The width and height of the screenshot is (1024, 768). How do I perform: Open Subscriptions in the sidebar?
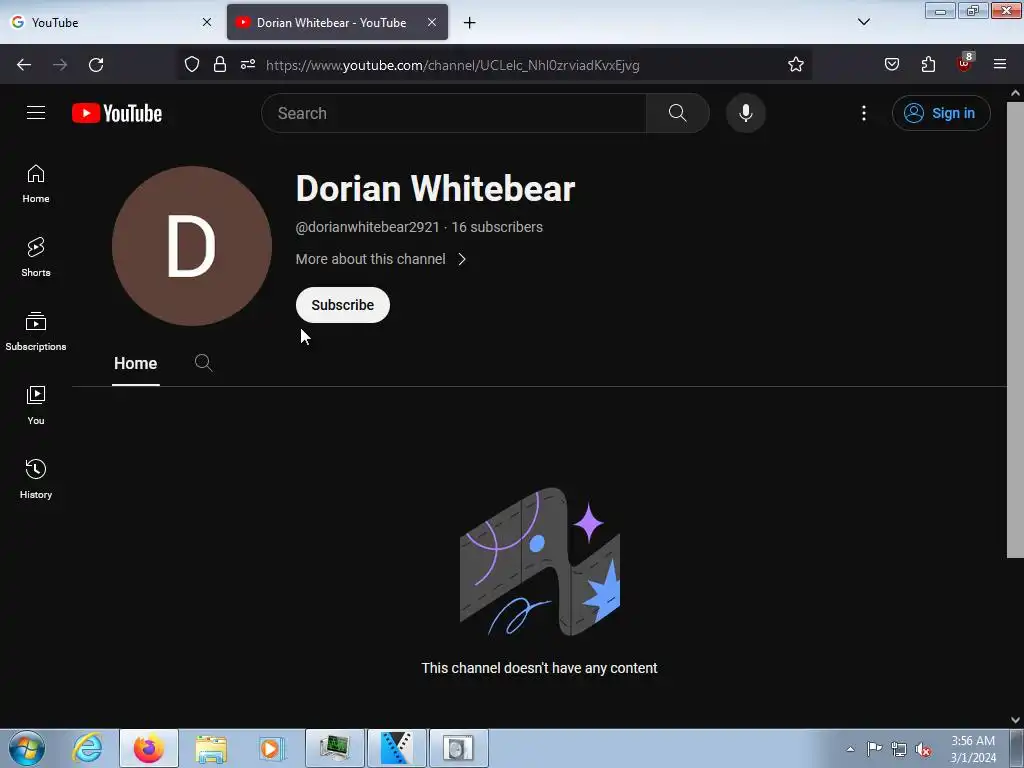click(x=36, y=331)
